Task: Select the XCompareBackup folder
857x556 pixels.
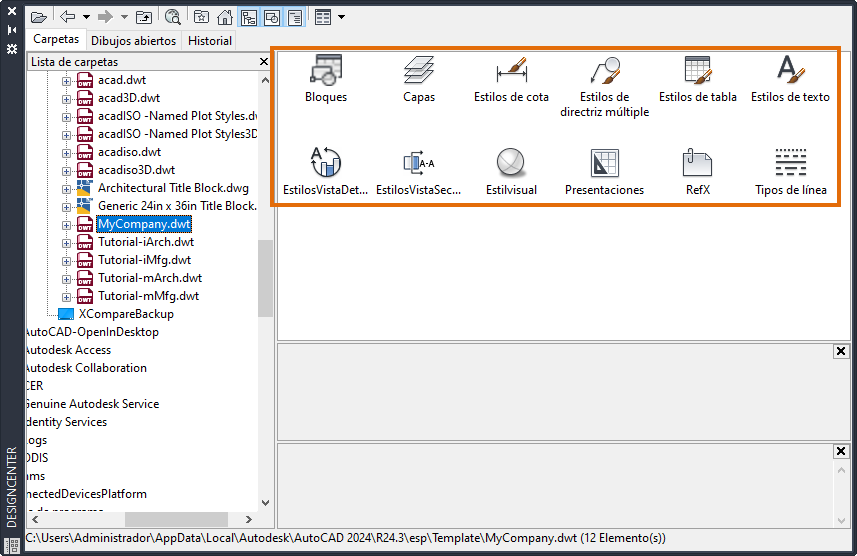Action: 126,314
